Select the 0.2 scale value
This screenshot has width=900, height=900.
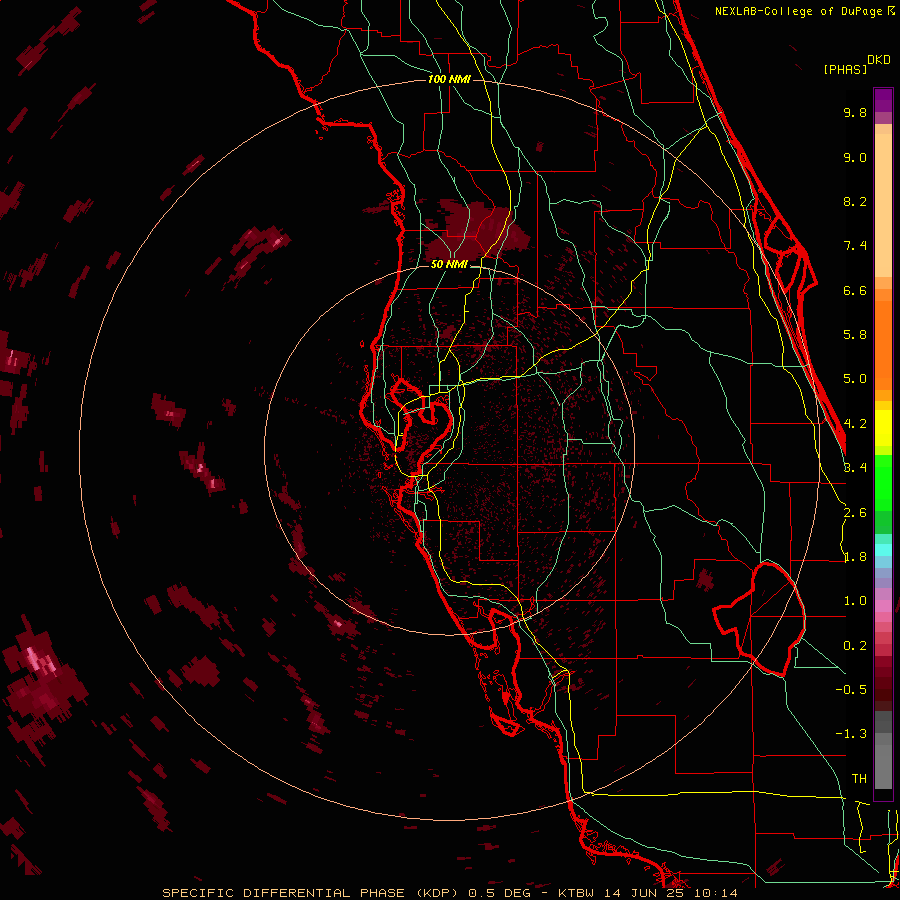855,646
